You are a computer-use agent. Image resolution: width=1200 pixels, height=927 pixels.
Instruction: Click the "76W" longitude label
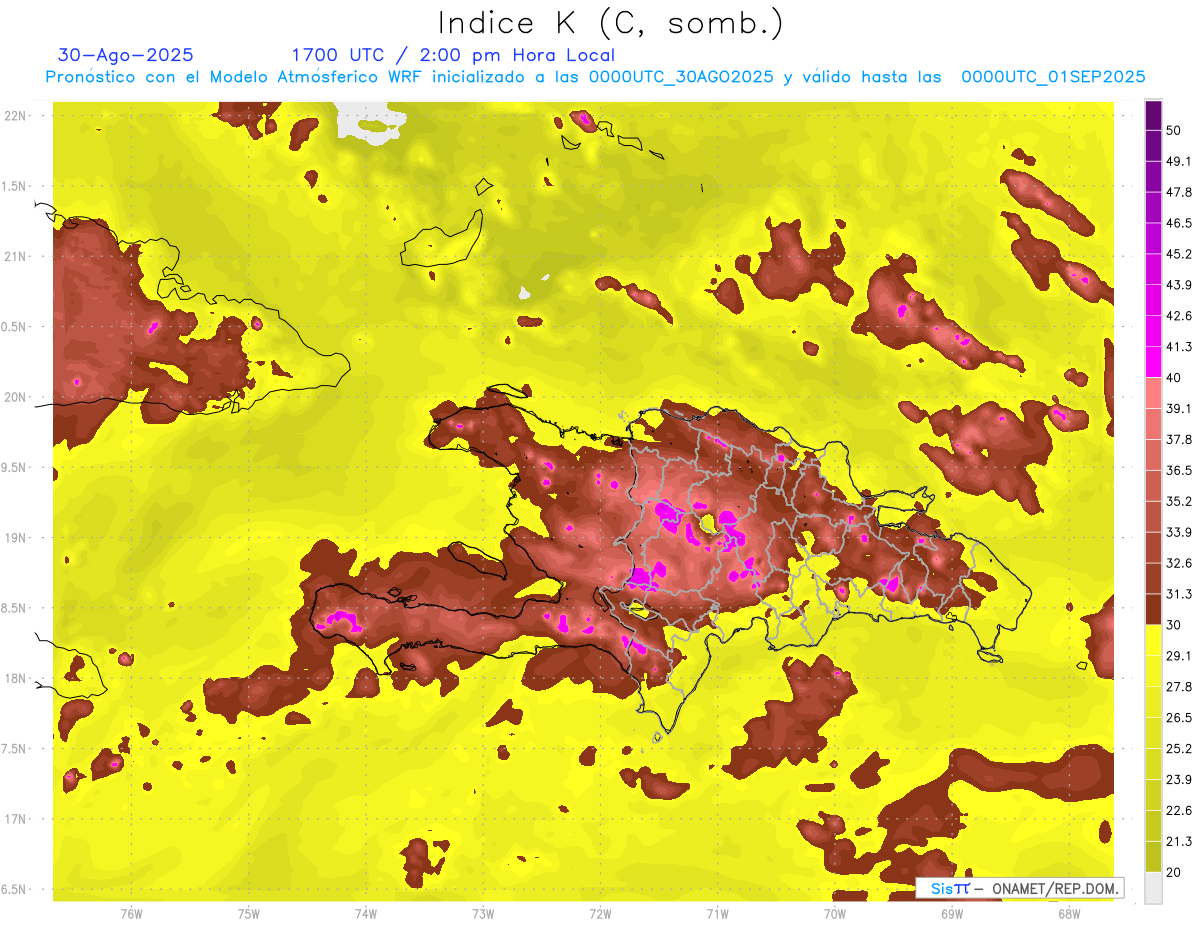click(x=131, y=913)
